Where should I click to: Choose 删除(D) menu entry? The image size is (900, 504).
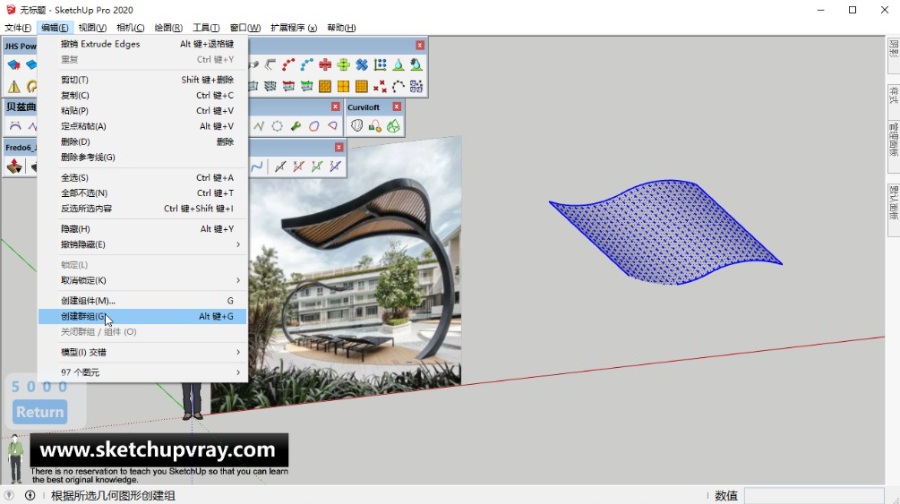(x=142, y=141)
